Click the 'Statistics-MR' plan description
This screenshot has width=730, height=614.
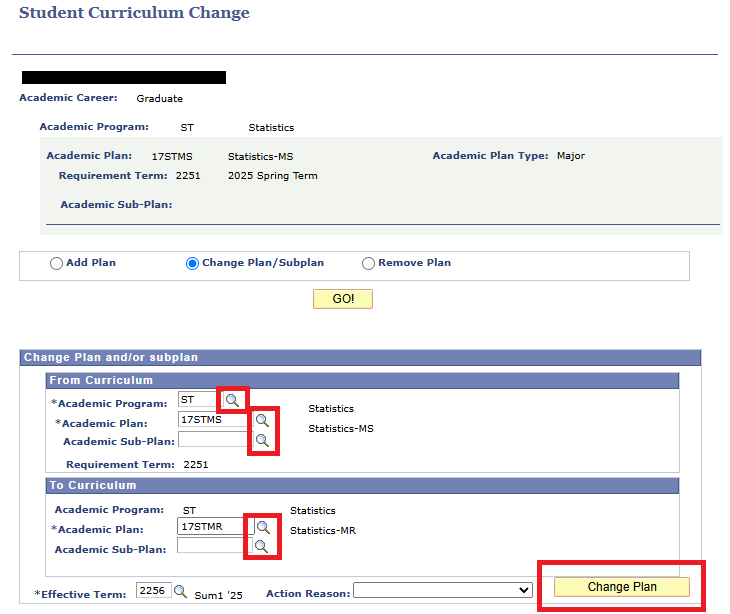click(323, 531)
